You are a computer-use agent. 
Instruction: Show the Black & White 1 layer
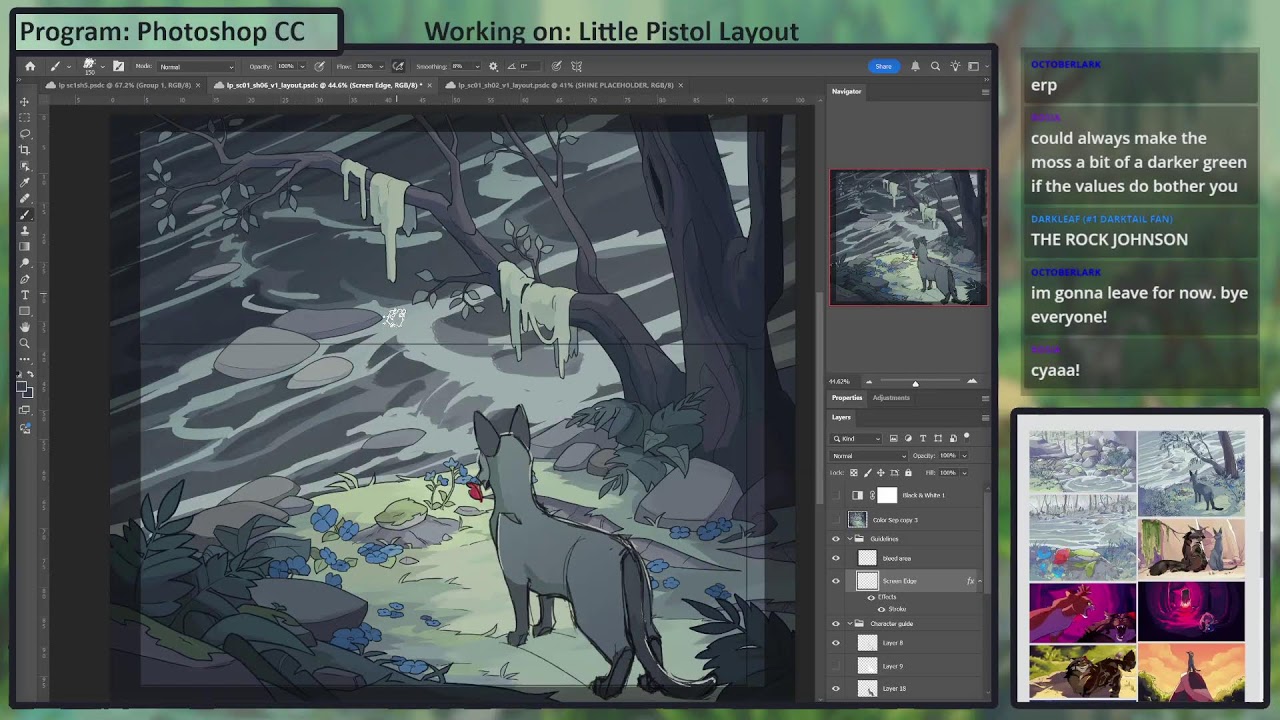[x=836, y=495]
